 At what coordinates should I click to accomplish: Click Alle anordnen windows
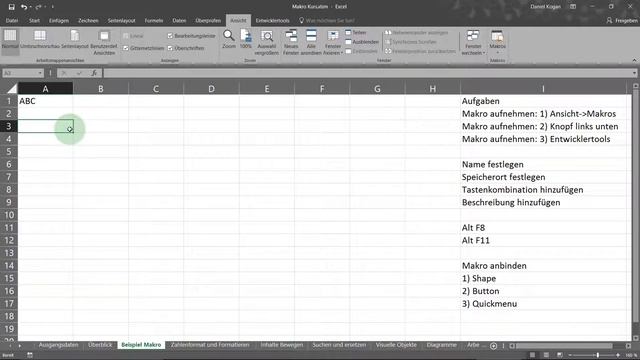[311, 42]
